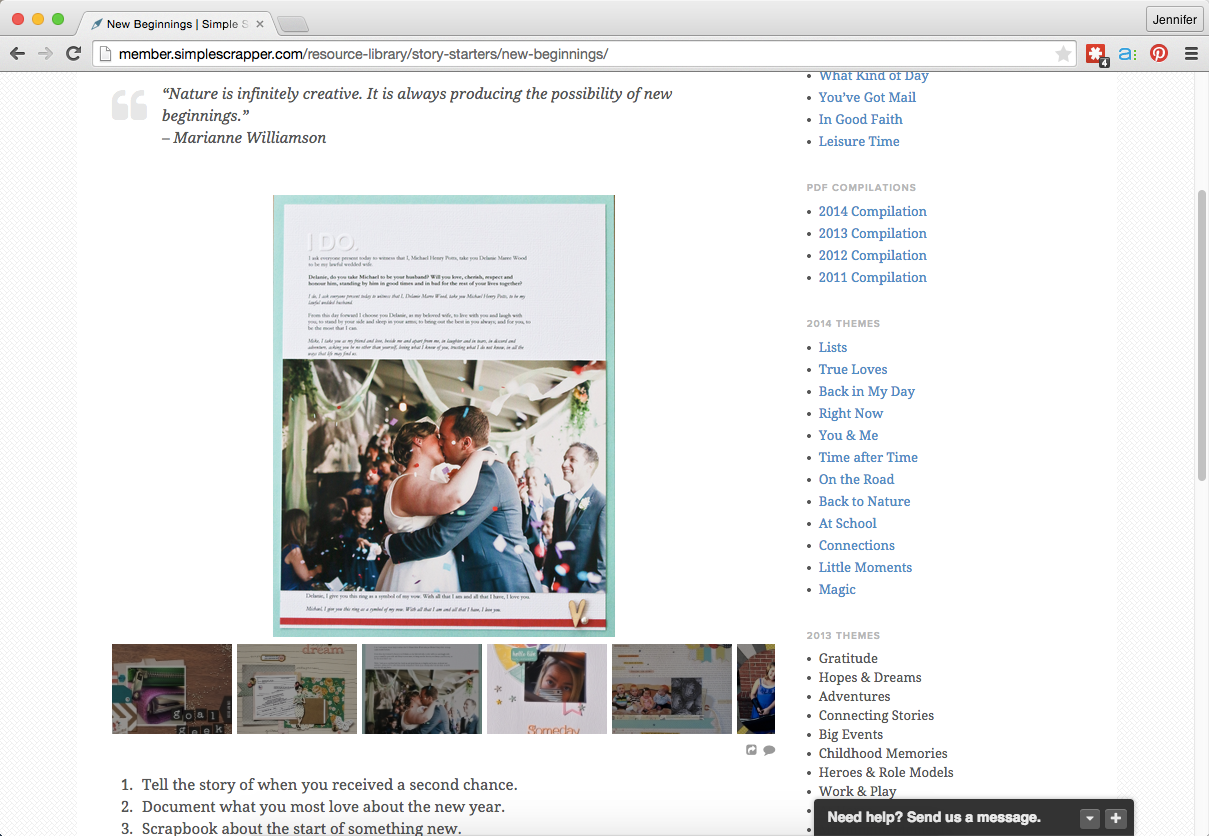Open a new tab with the blank tab button
The height and width of the screenshot is (836, 1209).
pos(292,24)
